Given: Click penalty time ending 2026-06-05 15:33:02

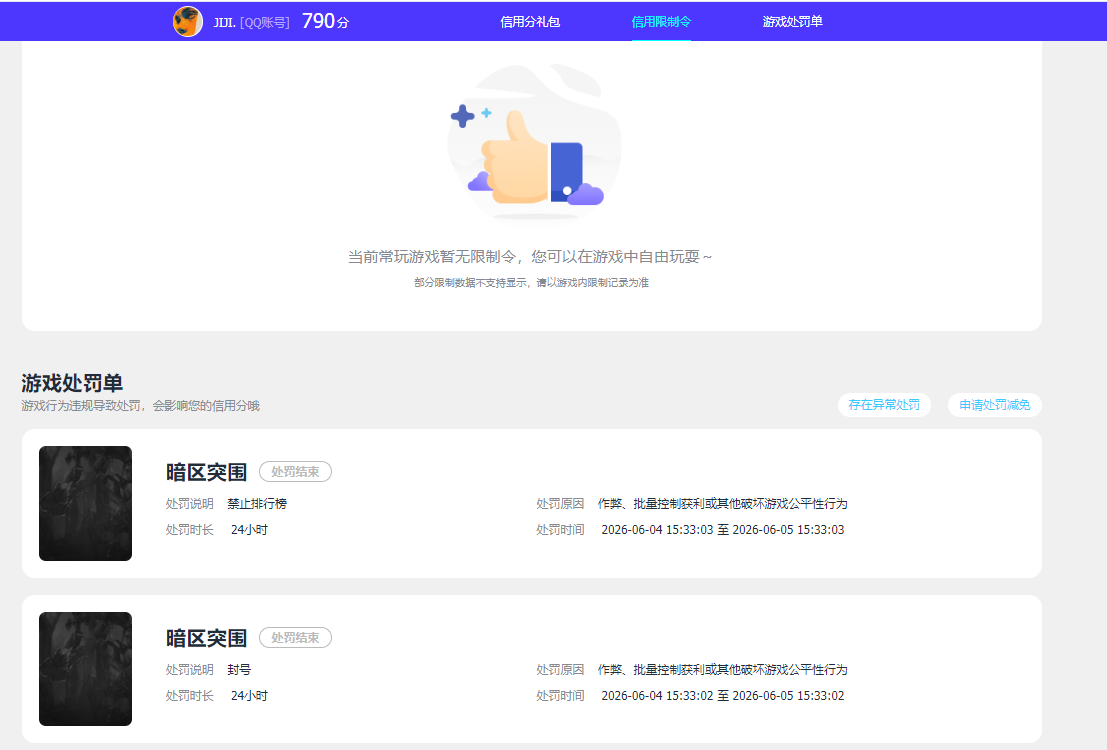Looking at the screenshot, I should [723, 696].
